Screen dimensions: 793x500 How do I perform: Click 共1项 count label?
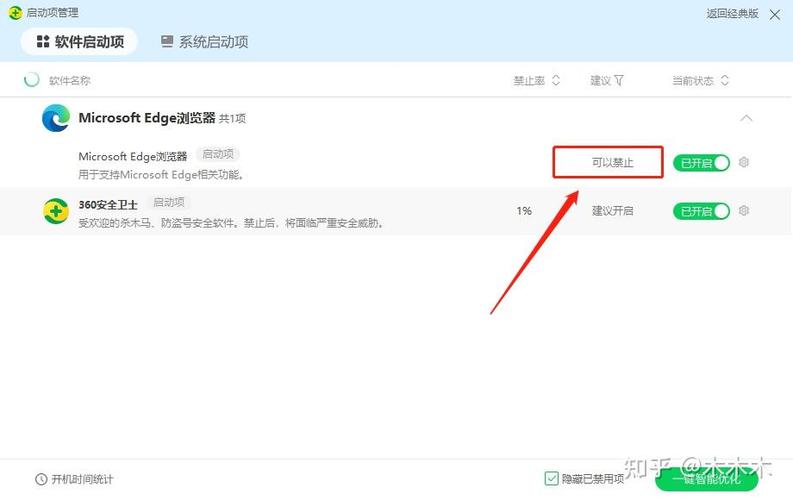tap(232, 118)
